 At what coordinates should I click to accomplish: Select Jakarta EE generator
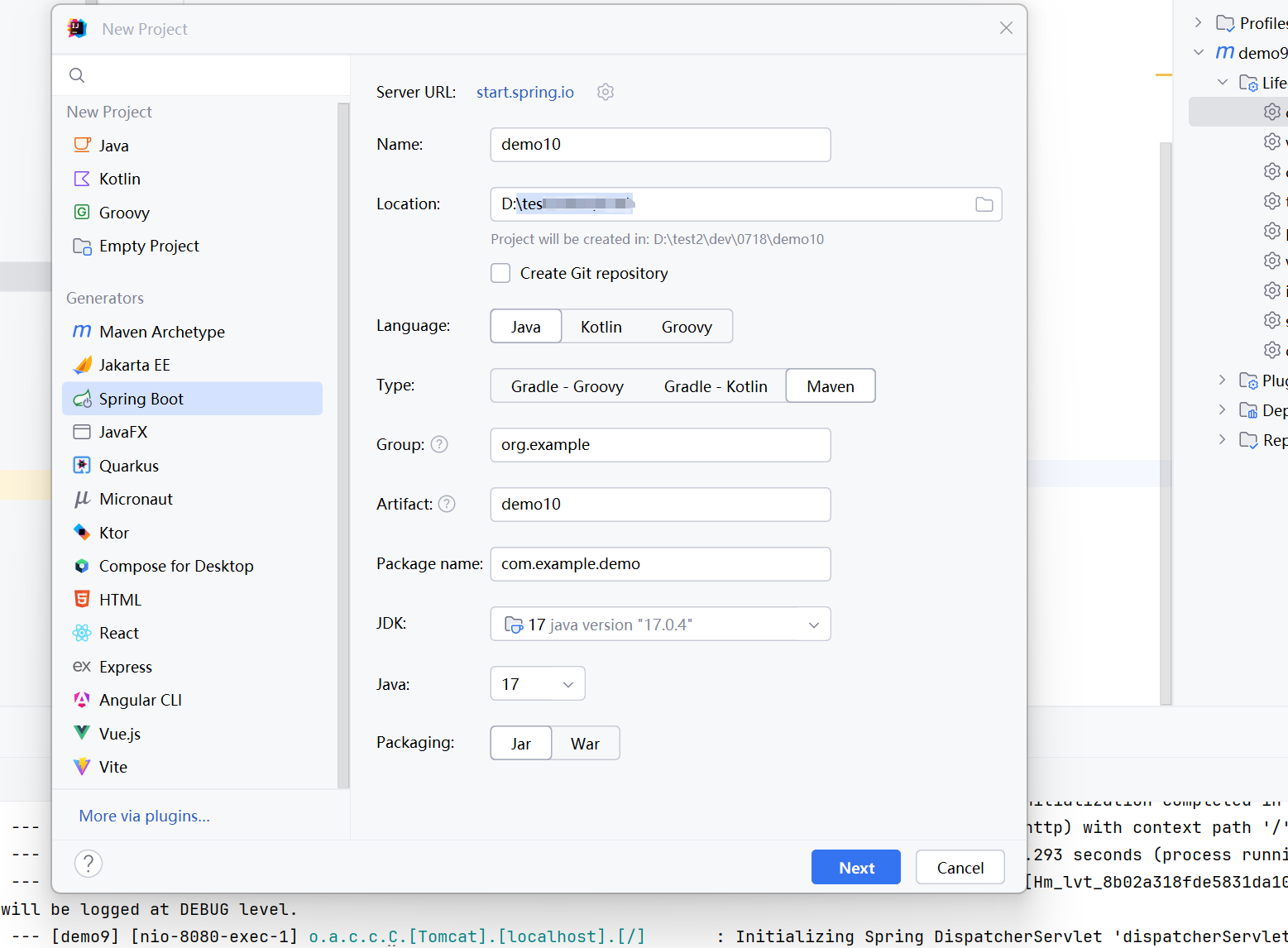192,365
